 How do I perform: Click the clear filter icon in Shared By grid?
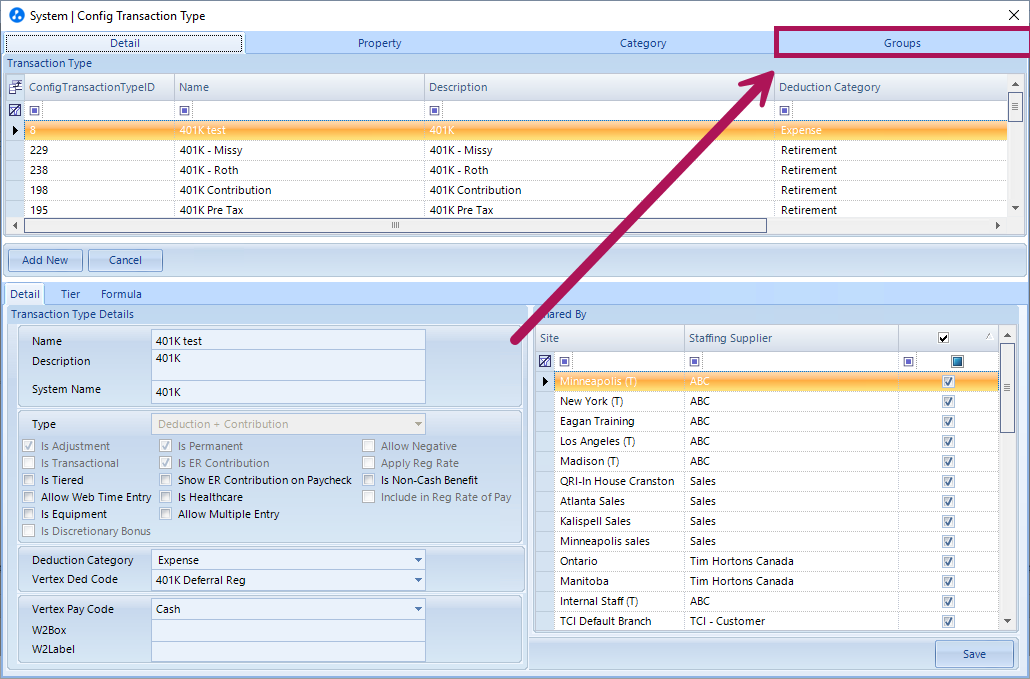click(x=545, y=361)
